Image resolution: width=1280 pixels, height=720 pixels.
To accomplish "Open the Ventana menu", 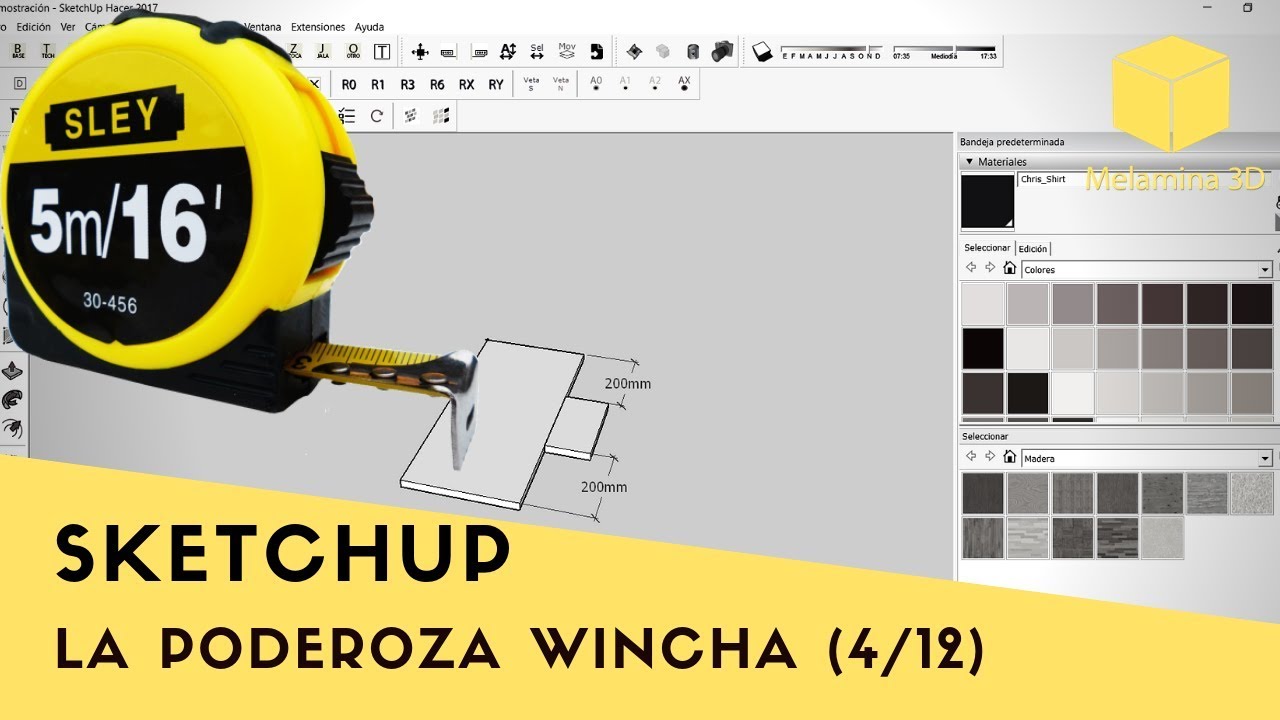I will [263, 27].
